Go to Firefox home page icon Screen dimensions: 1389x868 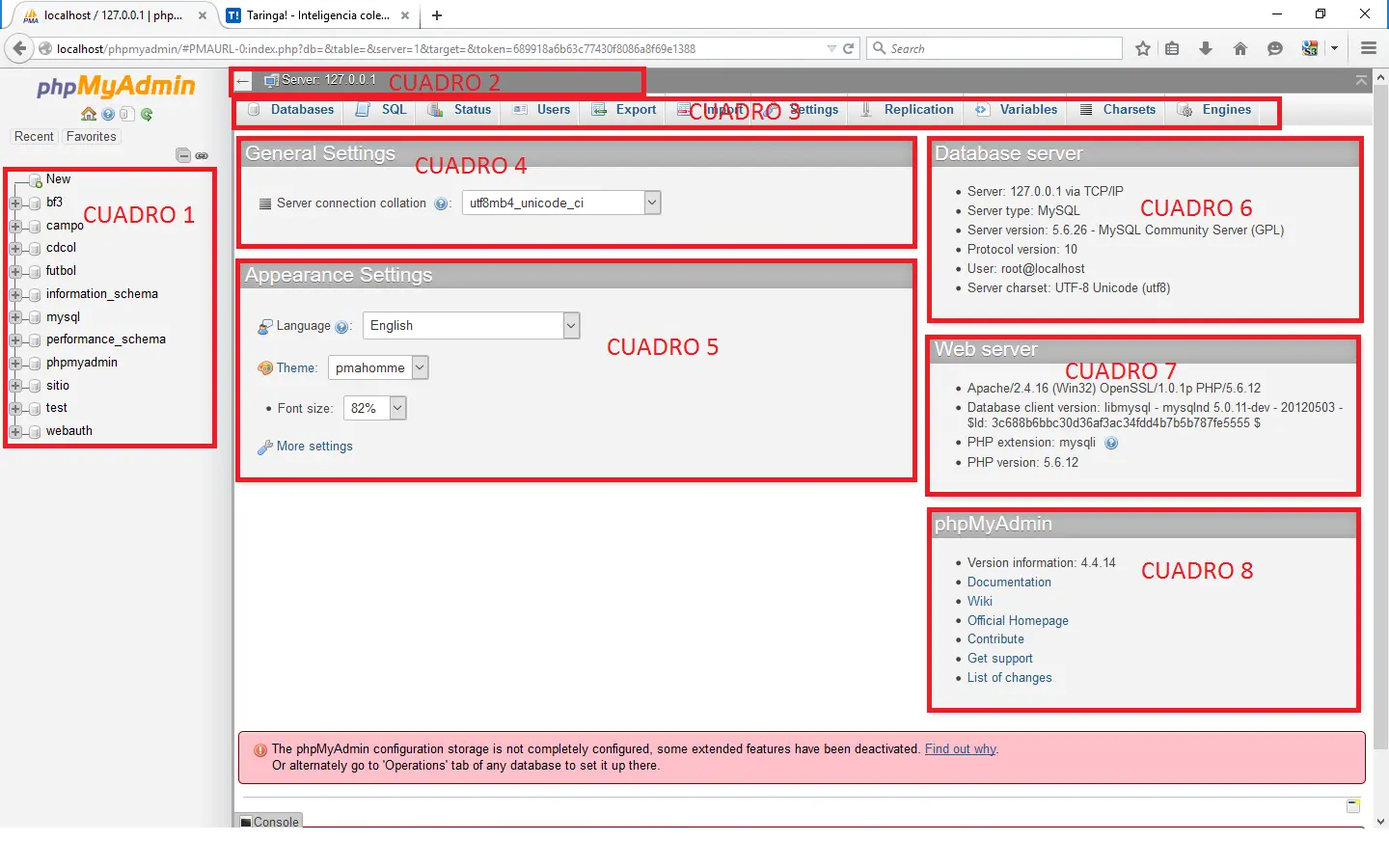[1240, 48]
